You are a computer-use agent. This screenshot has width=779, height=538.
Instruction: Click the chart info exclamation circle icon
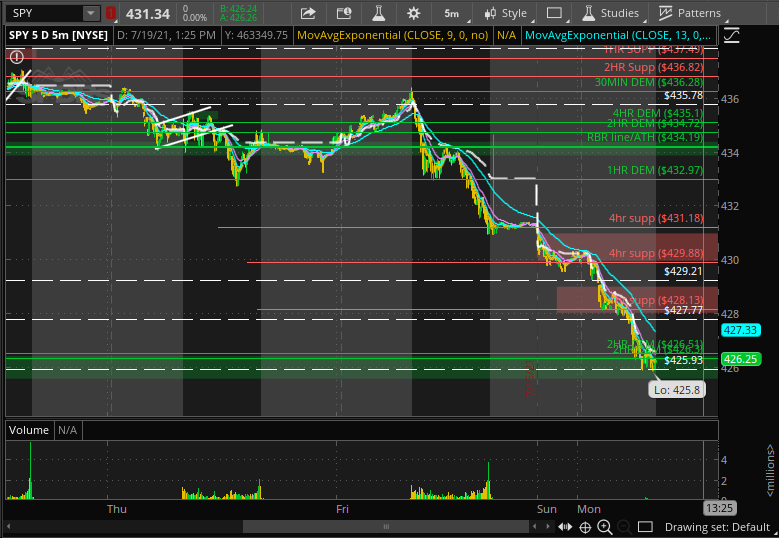click(16, 57)
